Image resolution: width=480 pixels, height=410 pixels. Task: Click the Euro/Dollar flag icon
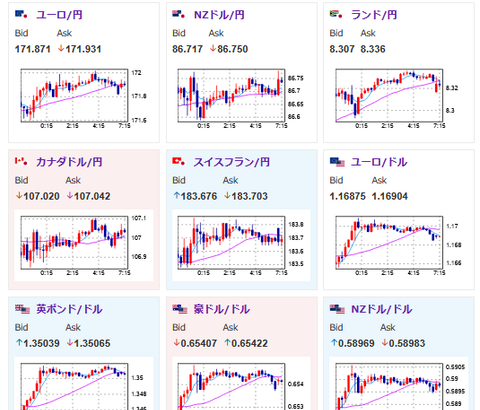click(x=337, y=162)
